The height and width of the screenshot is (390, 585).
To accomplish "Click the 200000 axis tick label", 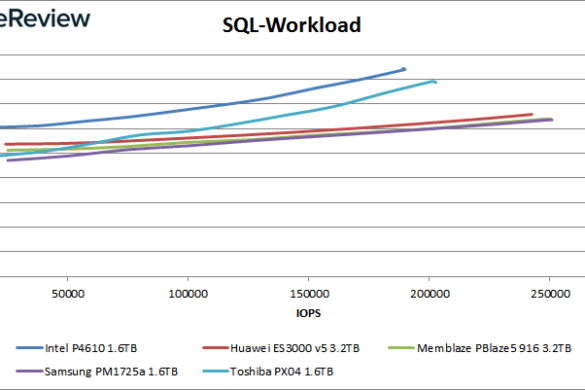I will pos(430,294).
